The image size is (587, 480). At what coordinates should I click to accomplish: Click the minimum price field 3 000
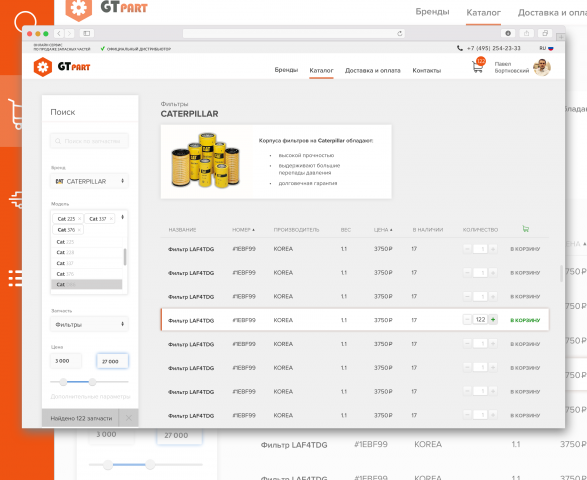(x=66, y=361)
